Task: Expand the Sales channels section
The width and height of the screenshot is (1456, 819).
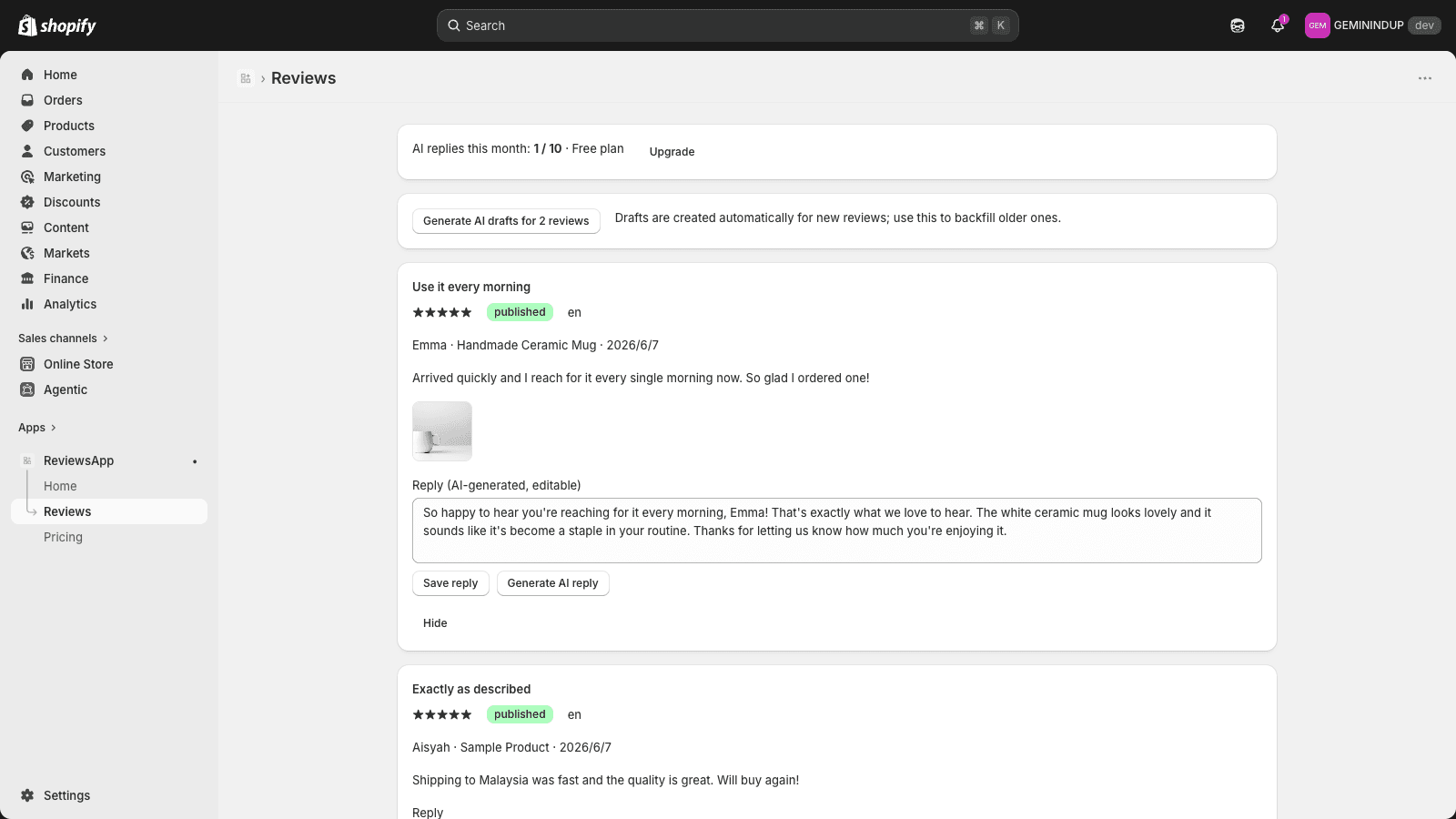Action: (x=63, y=339)
